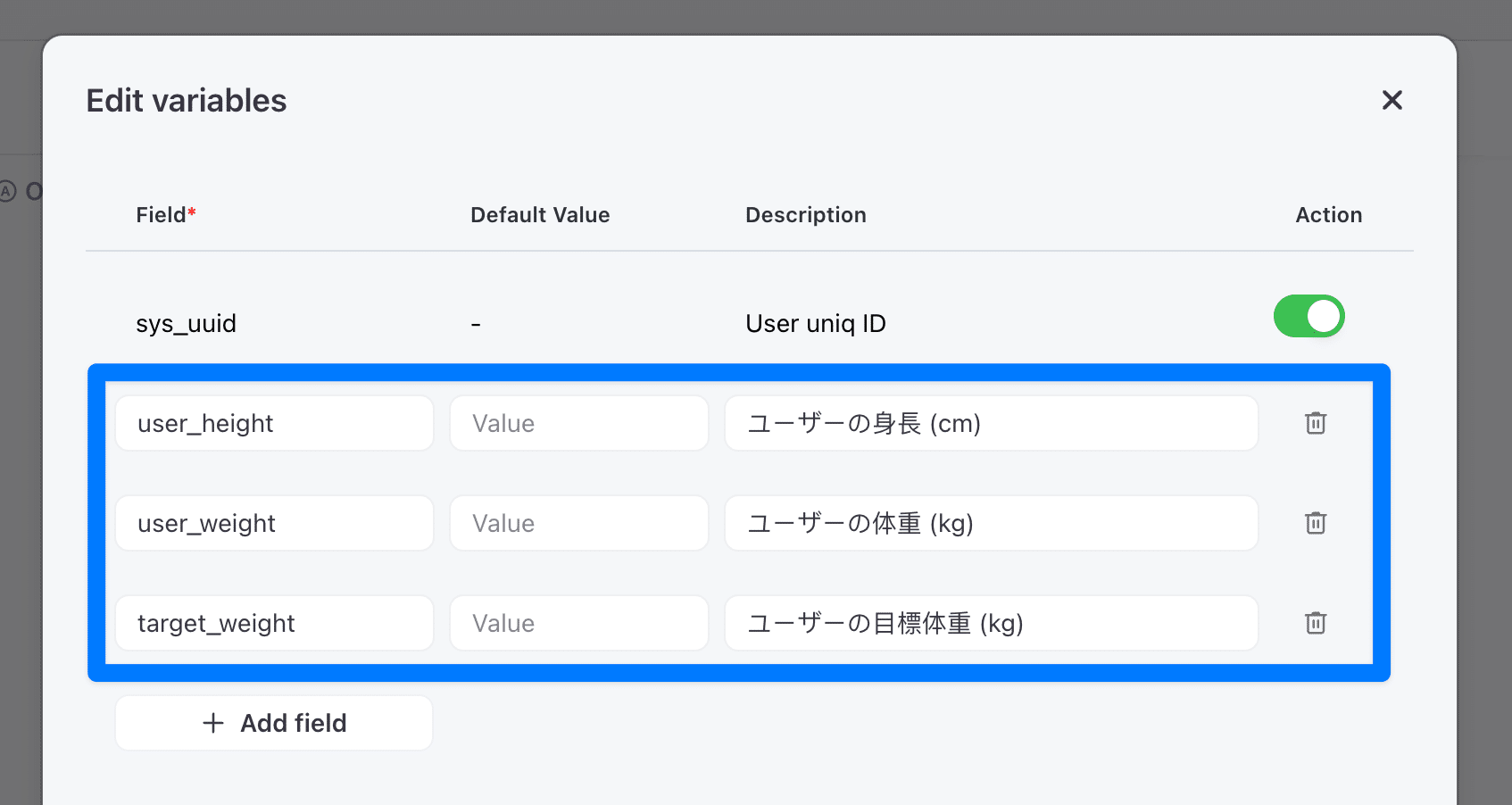This screenshot has width=1512, height=805.
Task: Remove the target_weight variable
Action: point(1315,623)
